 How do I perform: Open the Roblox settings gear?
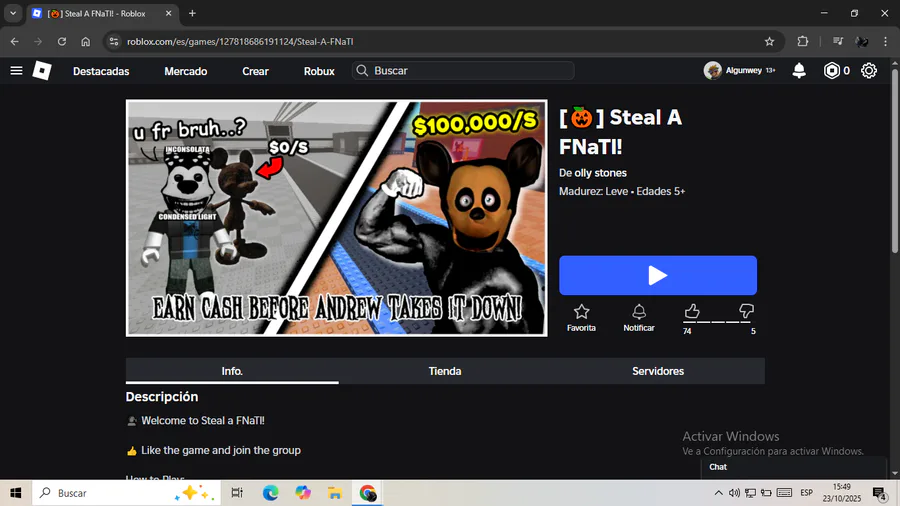[x=869, y=71]
